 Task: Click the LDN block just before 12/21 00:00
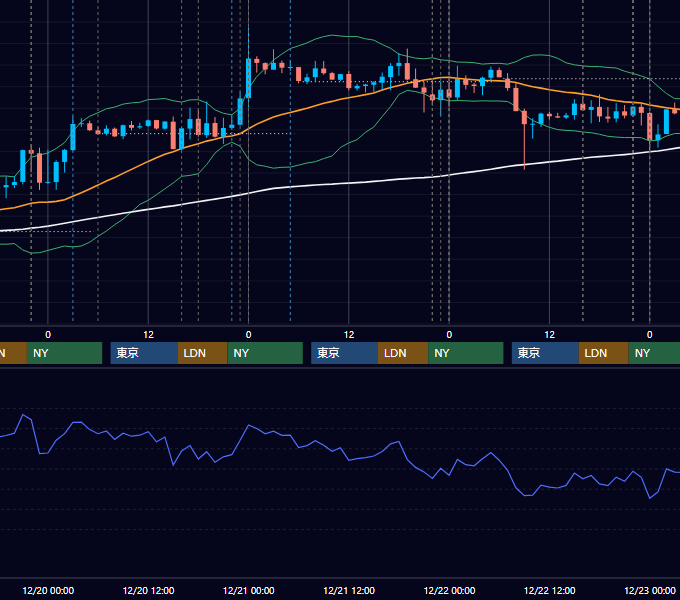tap(203, 353)
